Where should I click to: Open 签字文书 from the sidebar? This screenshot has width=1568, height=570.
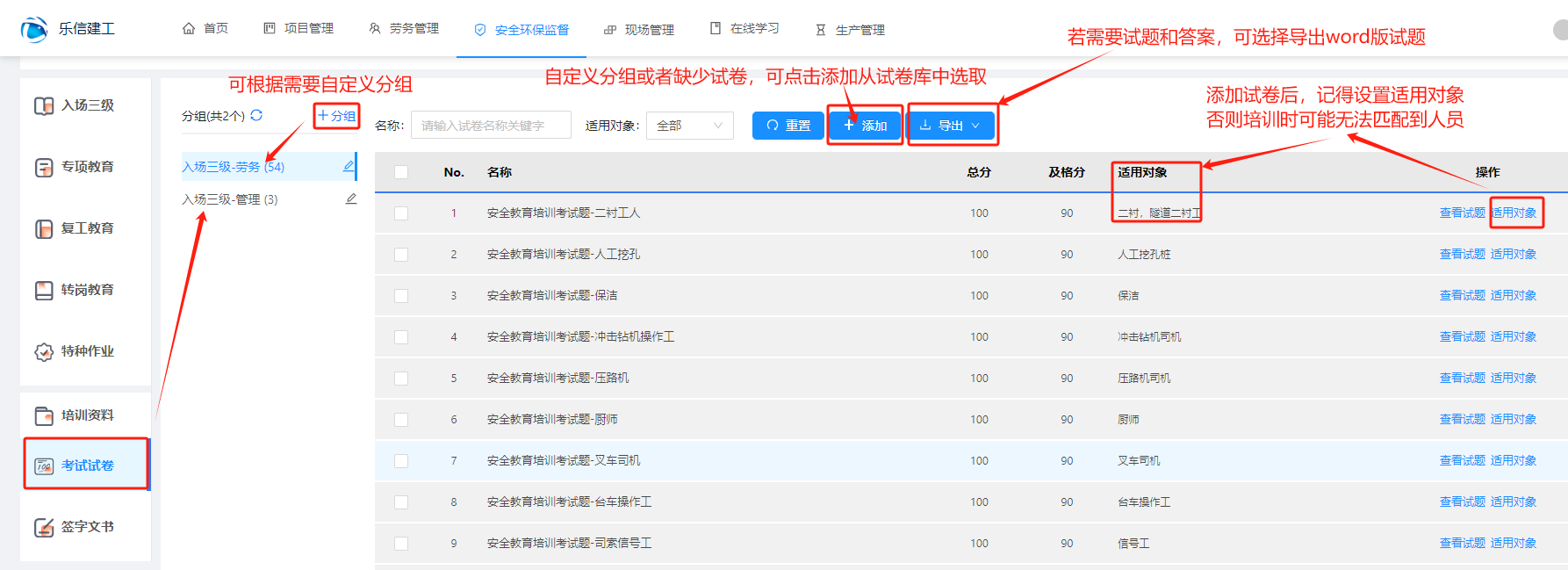click(86, 527)
